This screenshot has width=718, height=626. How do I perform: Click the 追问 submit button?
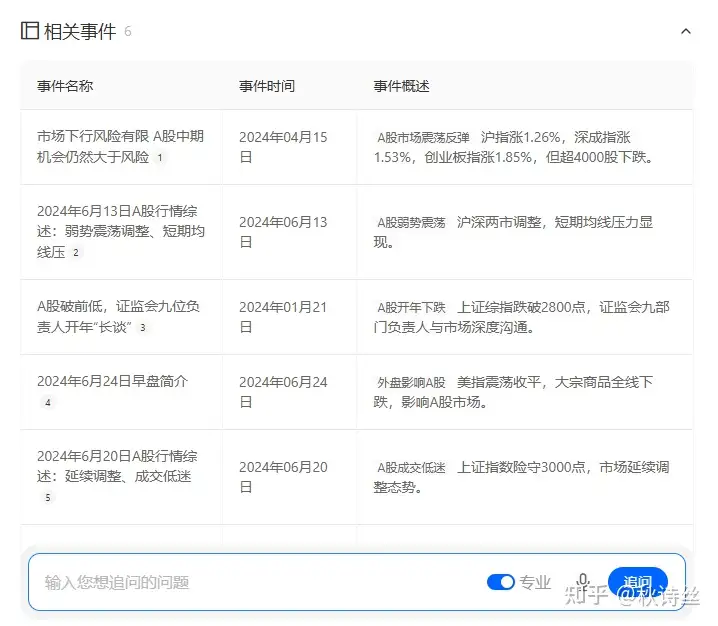pos(637,582)
